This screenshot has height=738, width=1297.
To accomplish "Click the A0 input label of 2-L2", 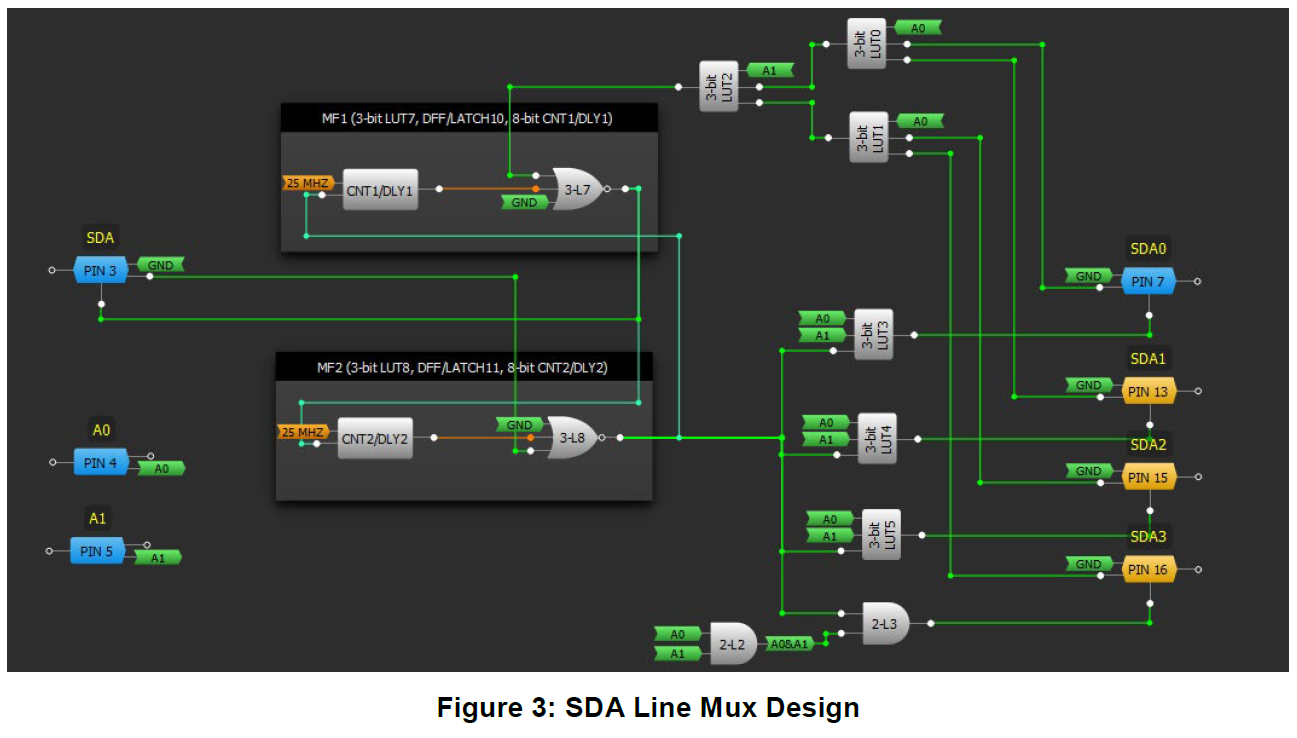I will 679,634.
